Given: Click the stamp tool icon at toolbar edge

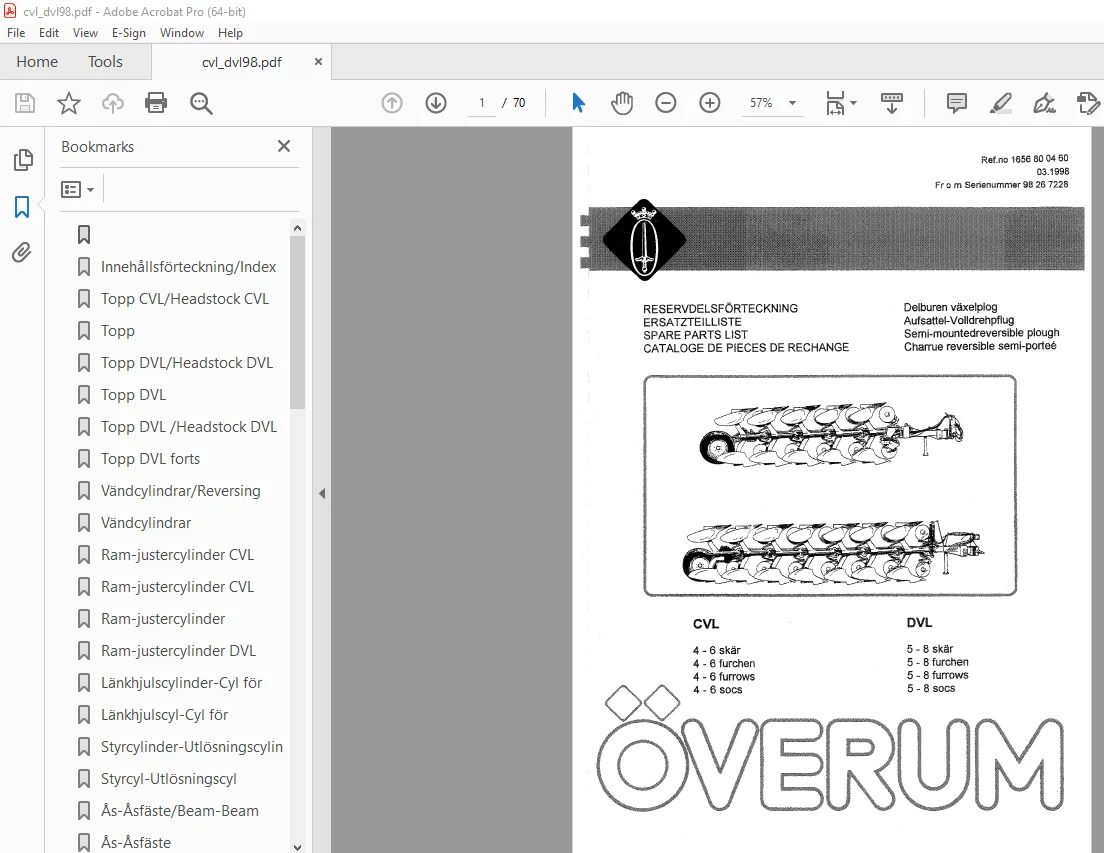Looking at the screenshot, I should pyautogui.click(x=1088, y=103).
